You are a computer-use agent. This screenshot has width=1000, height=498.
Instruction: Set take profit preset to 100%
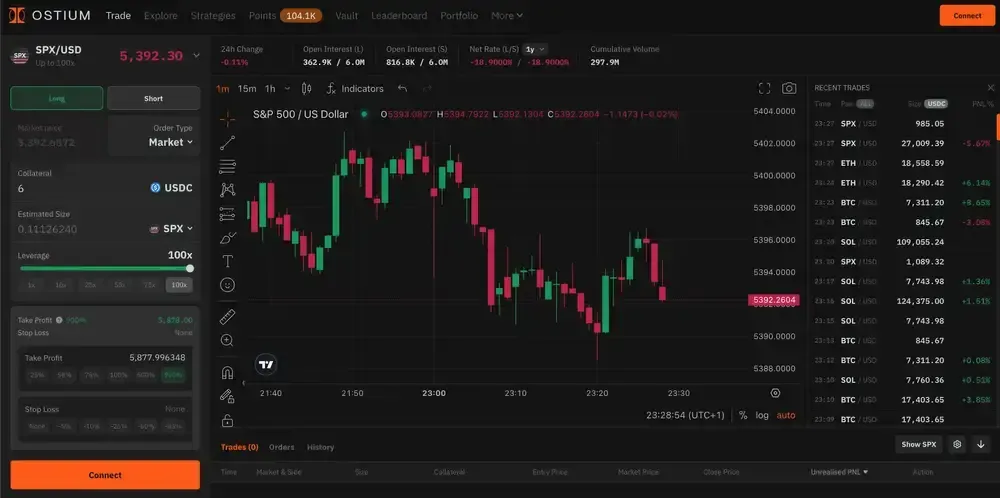(118, 375)
